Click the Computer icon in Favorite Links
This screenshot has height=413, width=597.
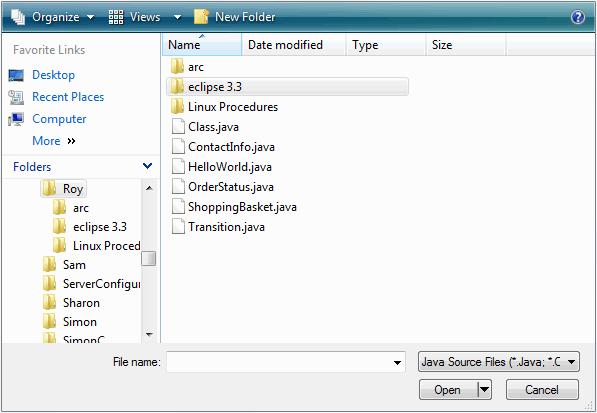[16, 119]
